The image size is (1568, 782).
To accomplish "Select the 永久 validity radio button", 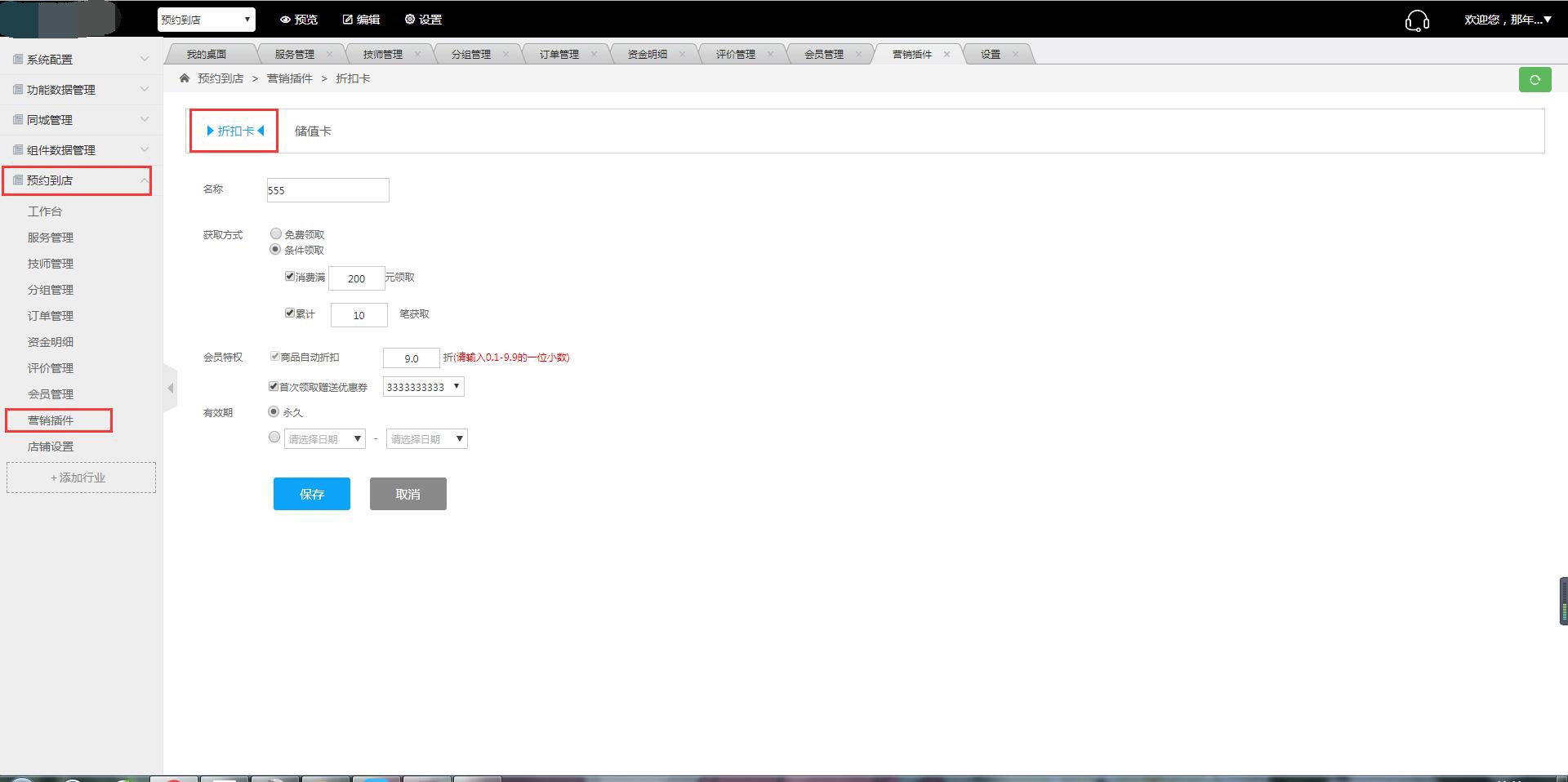I will coord(274,411).
